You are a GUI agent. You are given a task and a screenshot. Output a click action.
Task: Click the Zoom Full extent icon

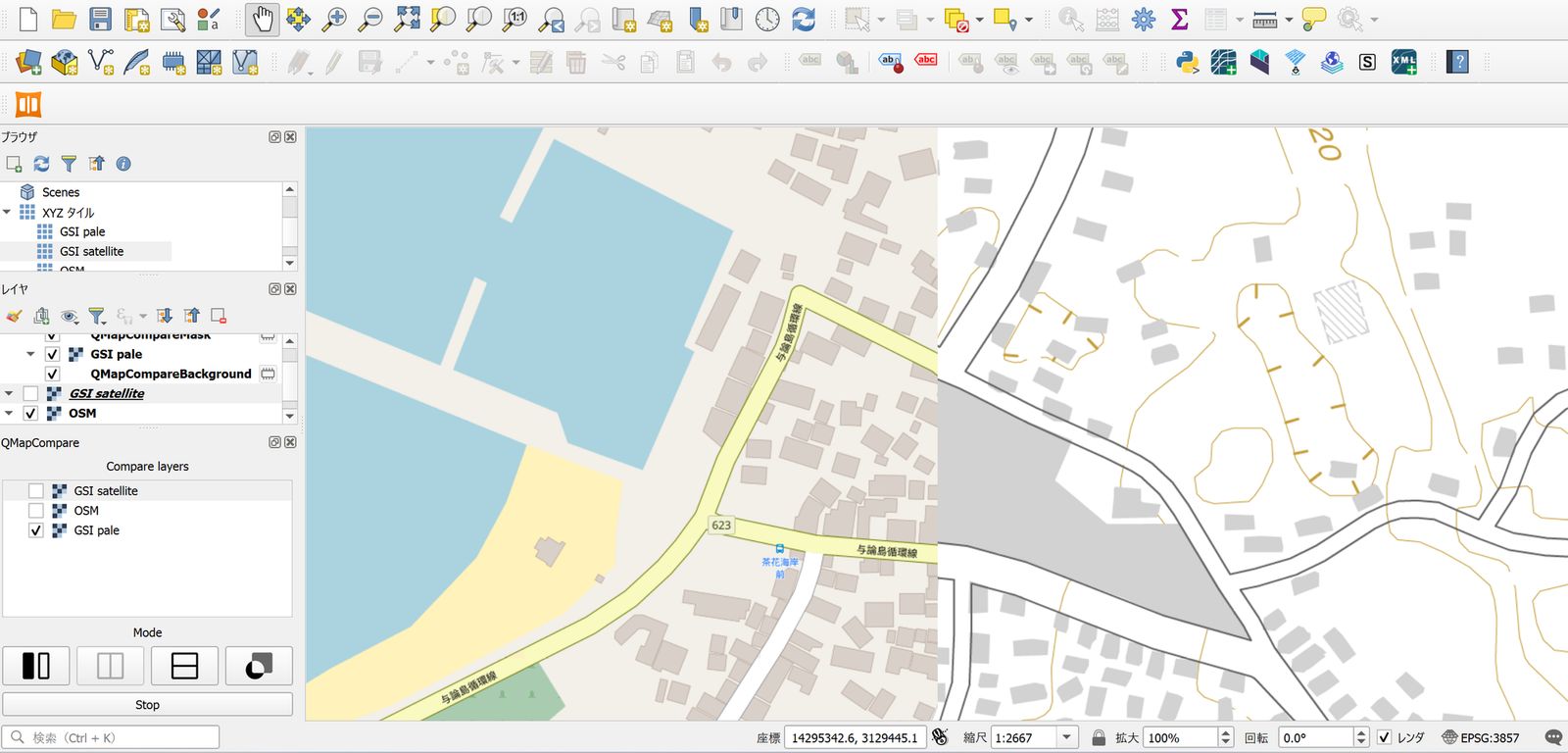click(x=407, y=19)
